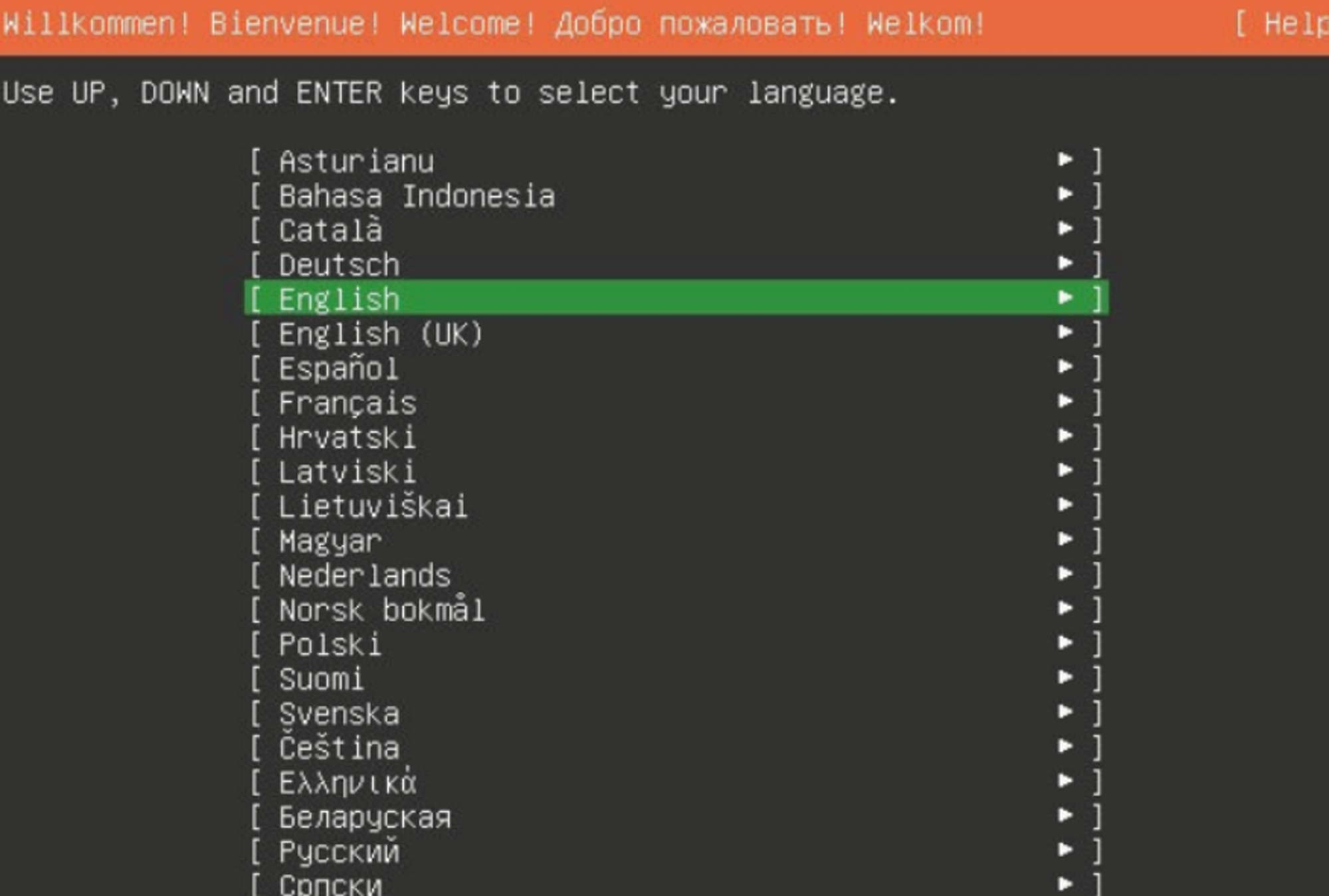Choose Bahasa Indonesia from the list
Image resolution: width=1329 pixels, height=896 pixels.
point(676,196)
